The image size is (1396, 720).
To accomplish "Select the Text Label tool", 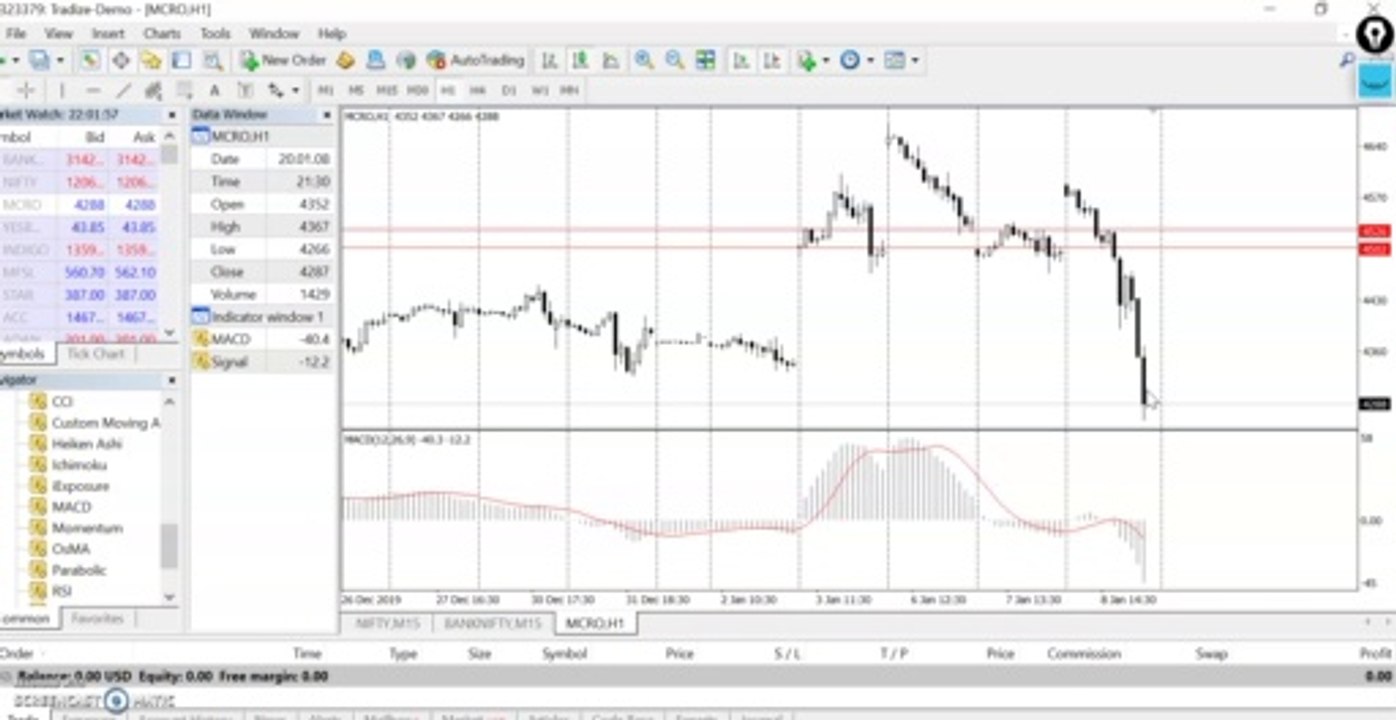I will point(244,90).
